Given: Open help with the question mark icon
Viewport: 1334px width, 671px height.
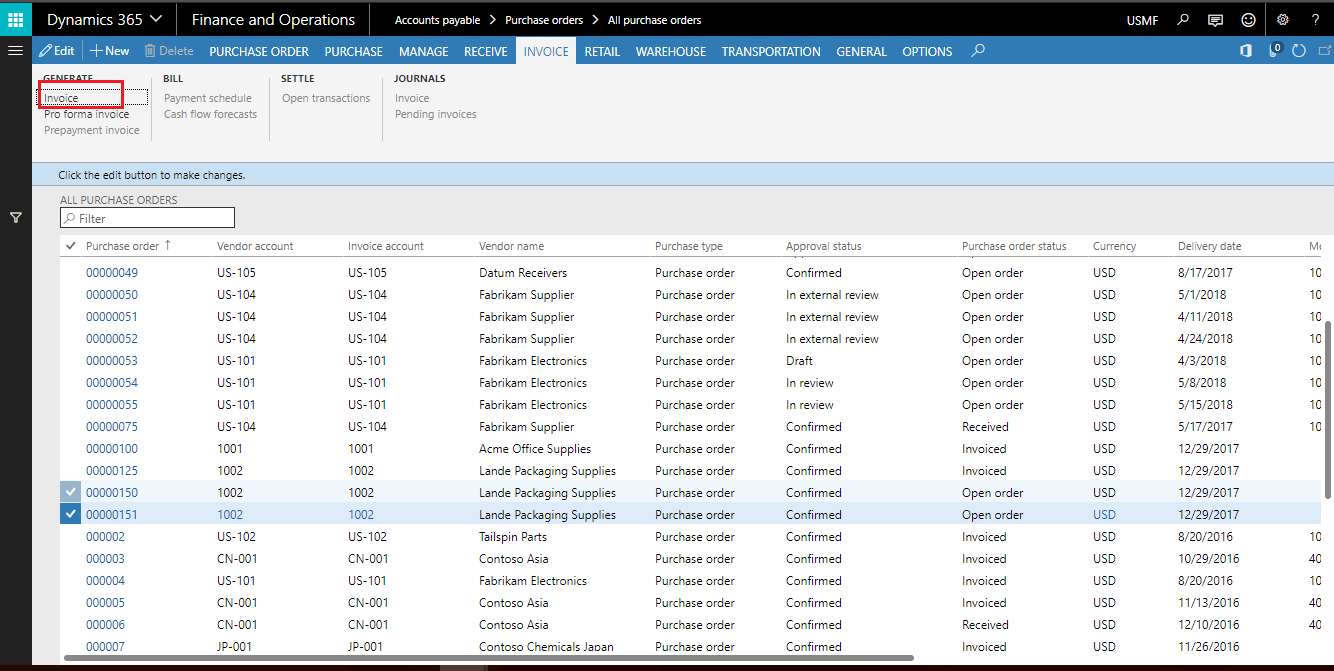Looking at the screenshot, I should [1315, 18].
